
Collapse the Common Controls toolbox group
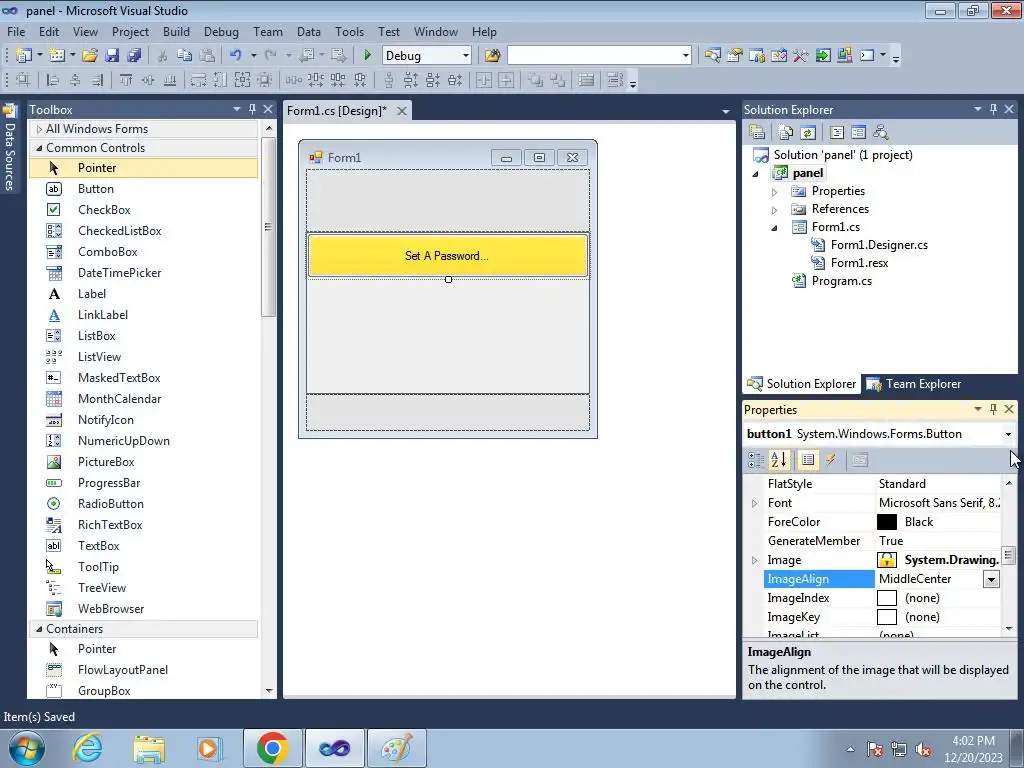(x=39, y=148)
